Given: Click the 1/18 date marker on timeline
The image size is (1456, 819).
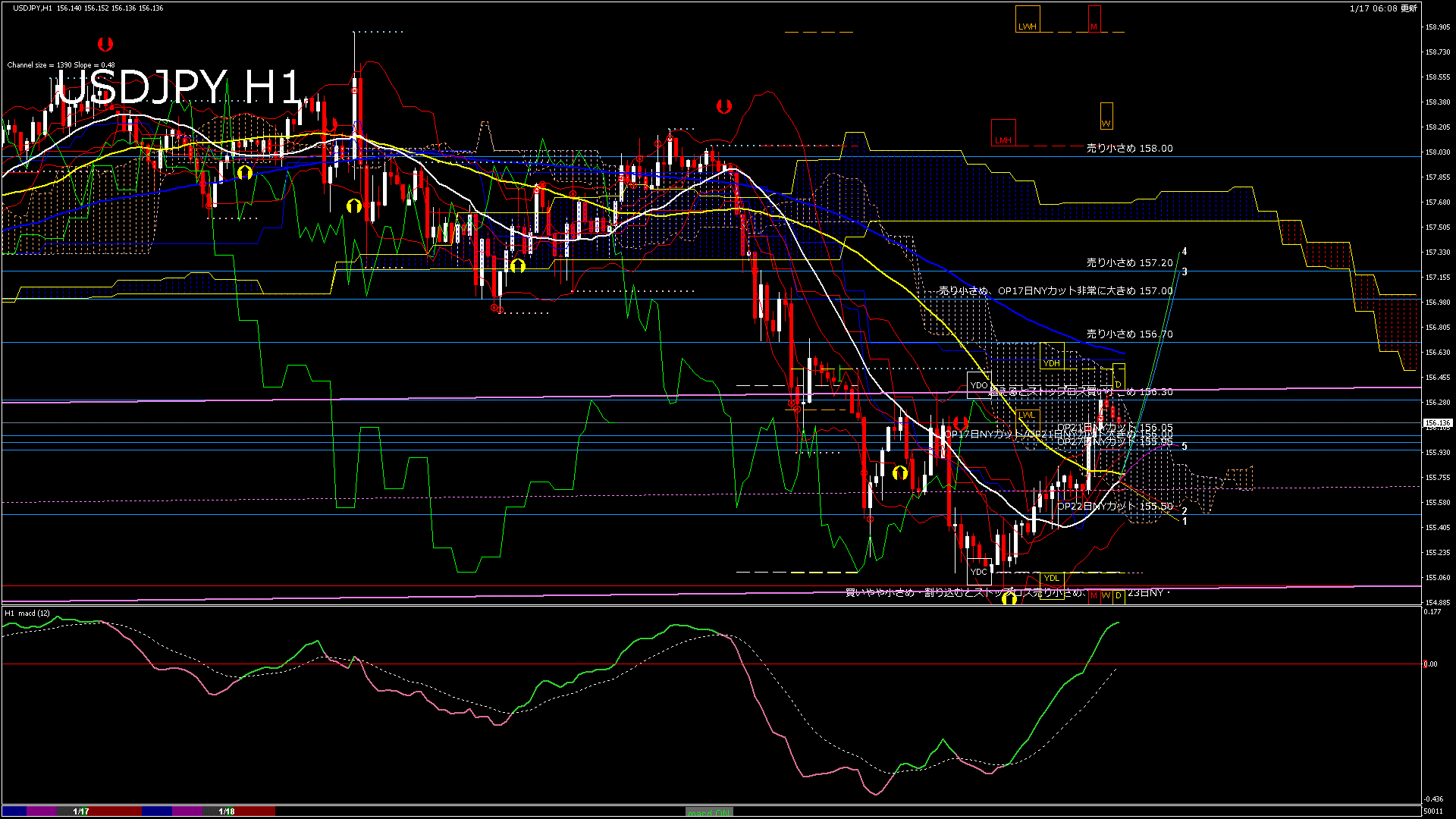Looking at the screenshot, I should pyautogui.click(x=227, y=811).
